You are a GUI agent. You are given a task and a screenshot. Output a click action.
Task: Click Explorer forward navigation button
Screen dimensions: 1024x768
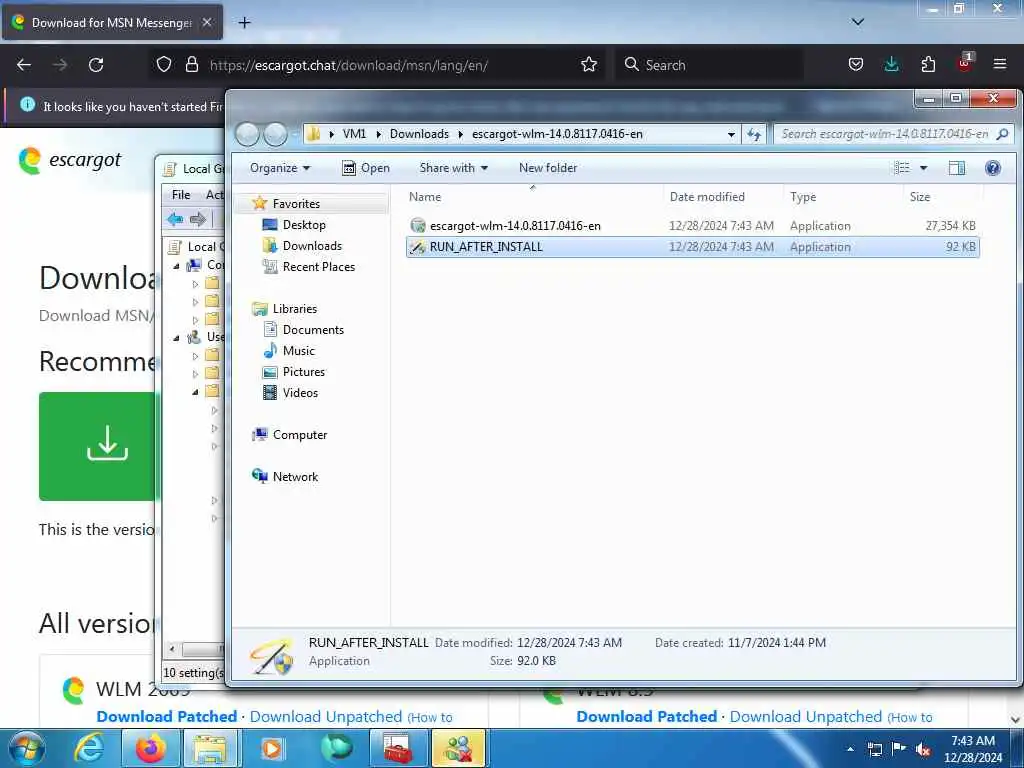coord(275,134)
